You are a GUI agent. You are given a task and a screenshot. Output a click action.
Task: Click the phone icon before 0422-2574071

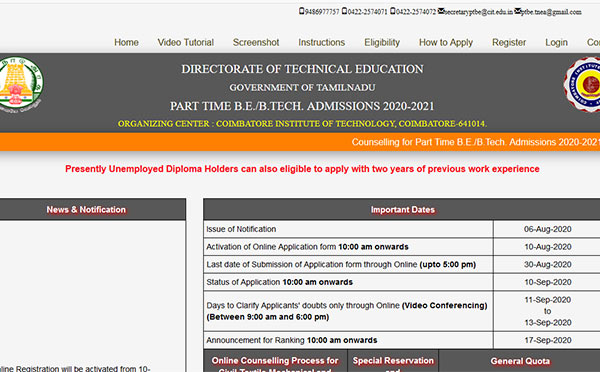pyautogui.click(x=344, y=11)
